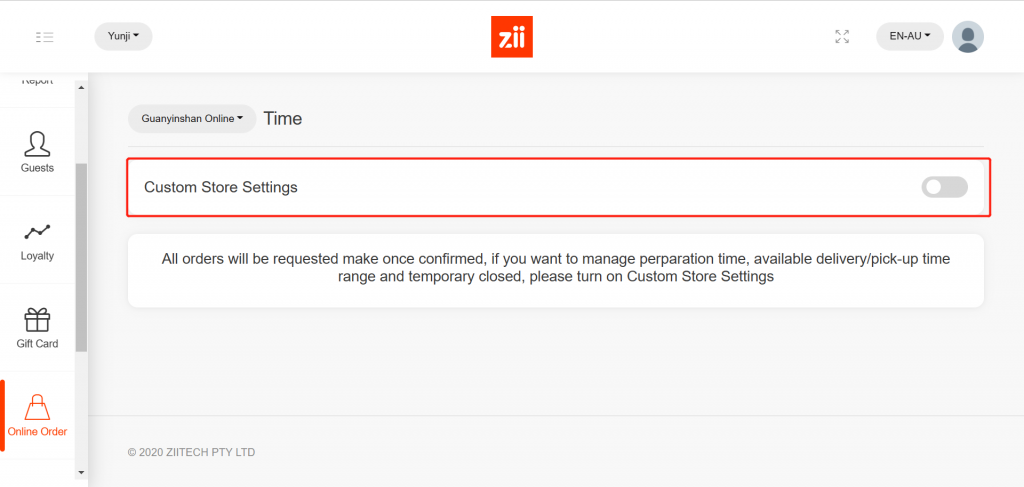Open Loyalty from the sidebar
The width and height of the screenshot is (1024, 487).
click(37, 240)
